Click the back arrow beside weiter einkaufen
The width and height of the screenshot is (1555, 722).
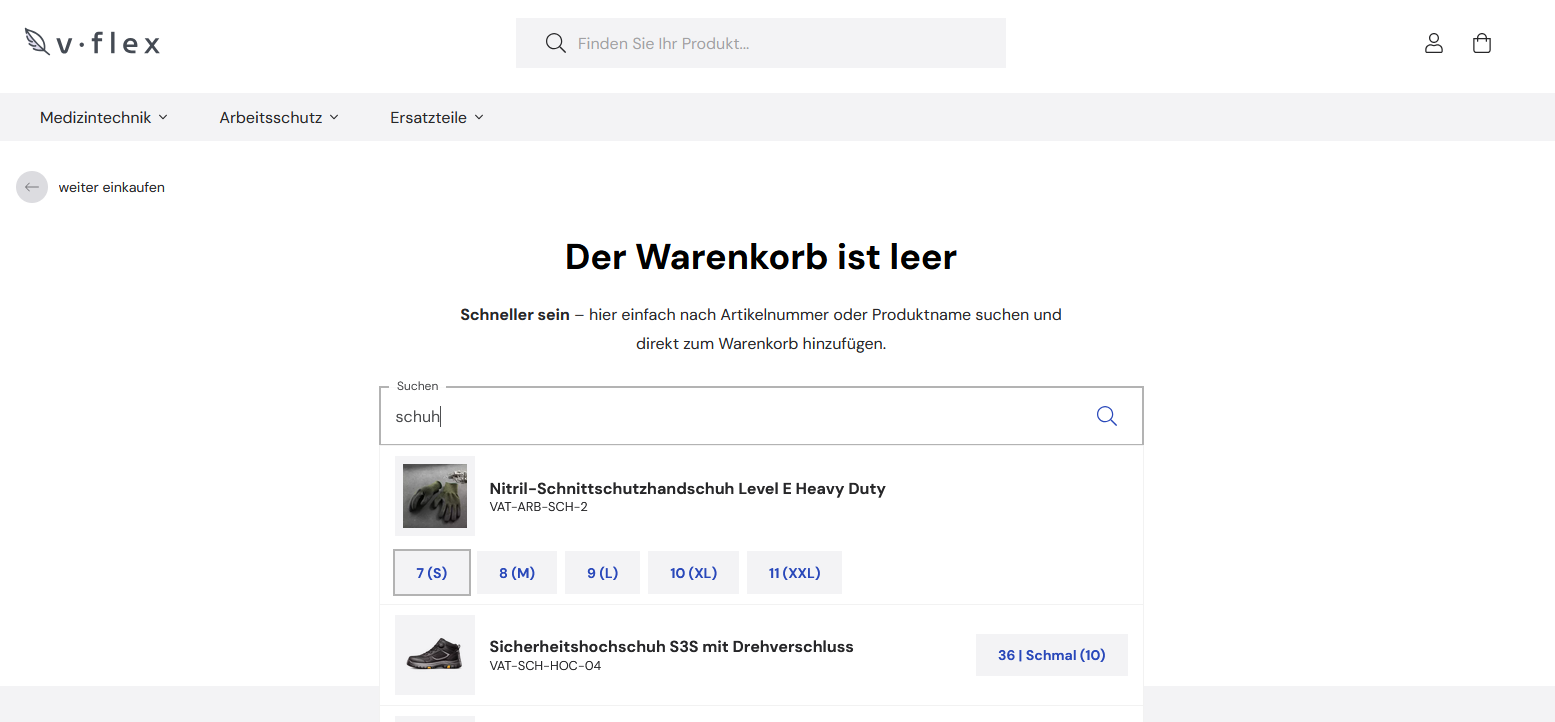pyautogui.click(x=32, y=187)
